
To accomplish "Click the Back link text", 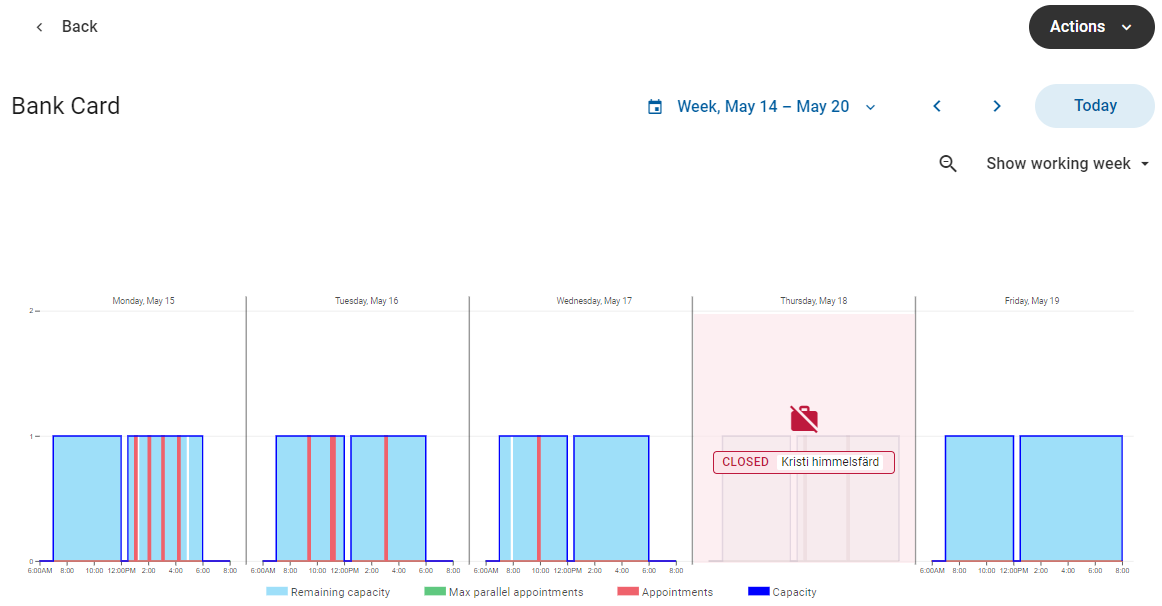I will click(79, 27).
